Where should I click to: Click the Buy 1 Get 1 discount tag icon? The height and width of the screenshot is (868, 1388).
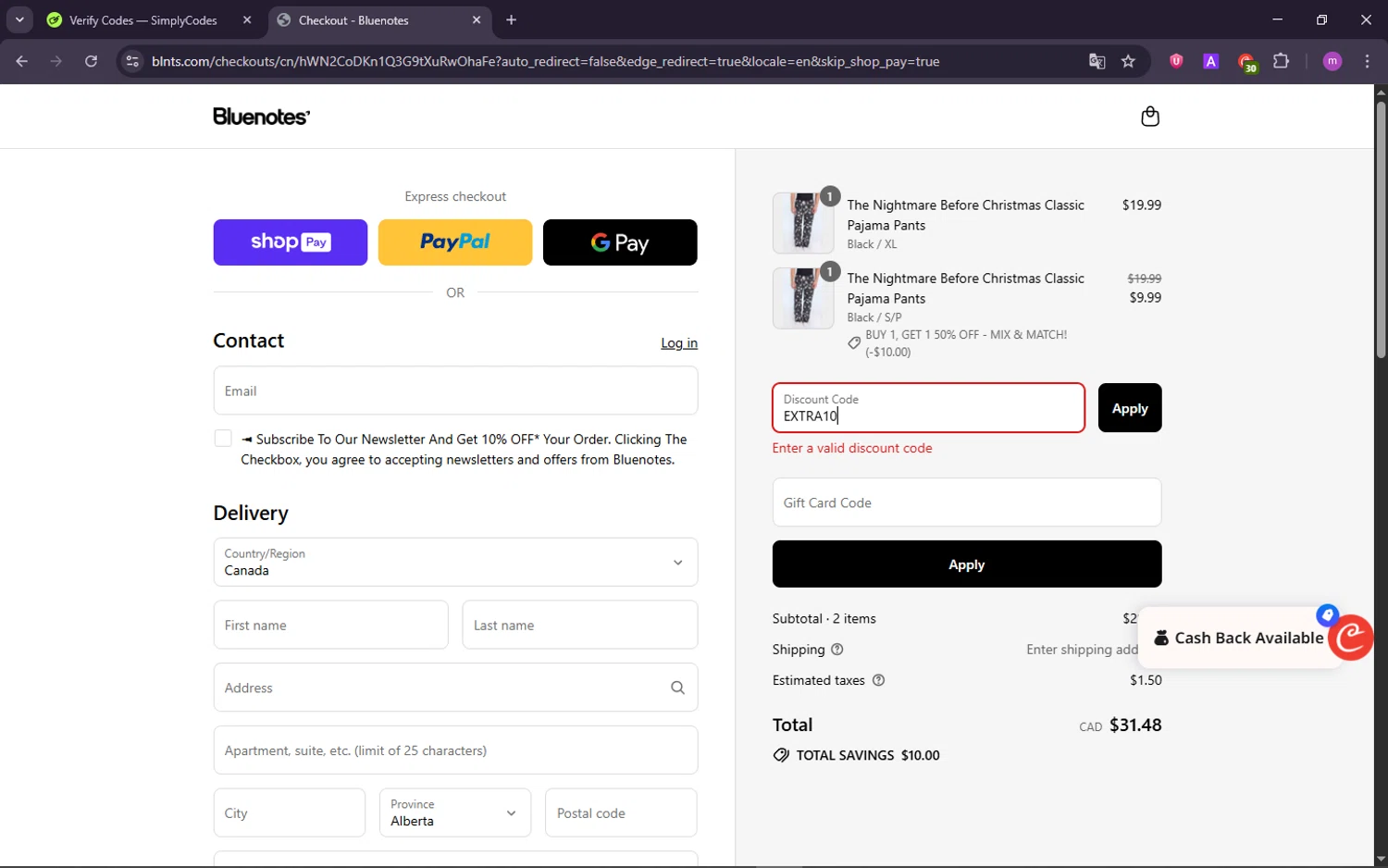[x=854, y=343]
